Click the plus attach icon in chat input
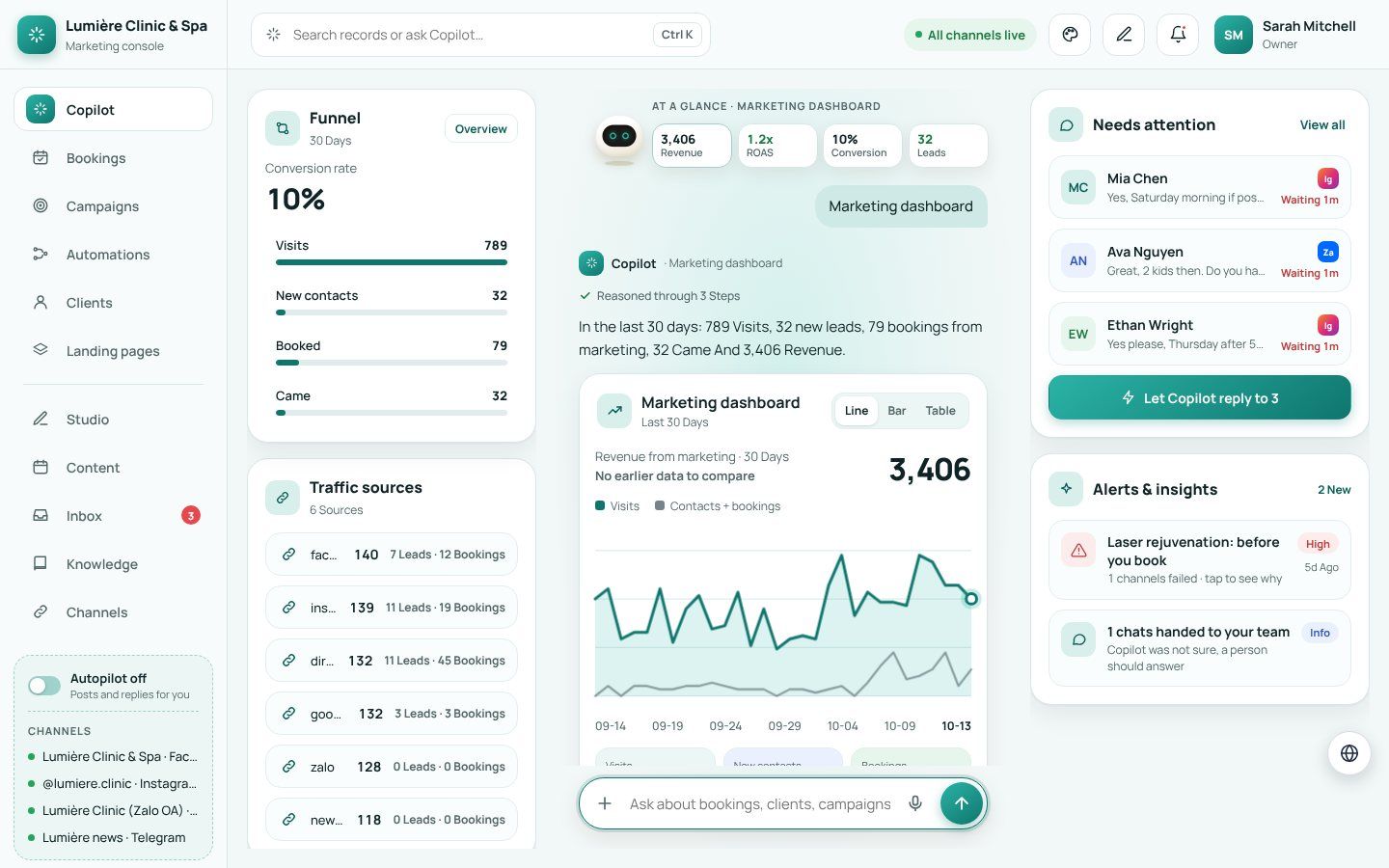This screenshot has height=868, width=1389. coord(605,803)
